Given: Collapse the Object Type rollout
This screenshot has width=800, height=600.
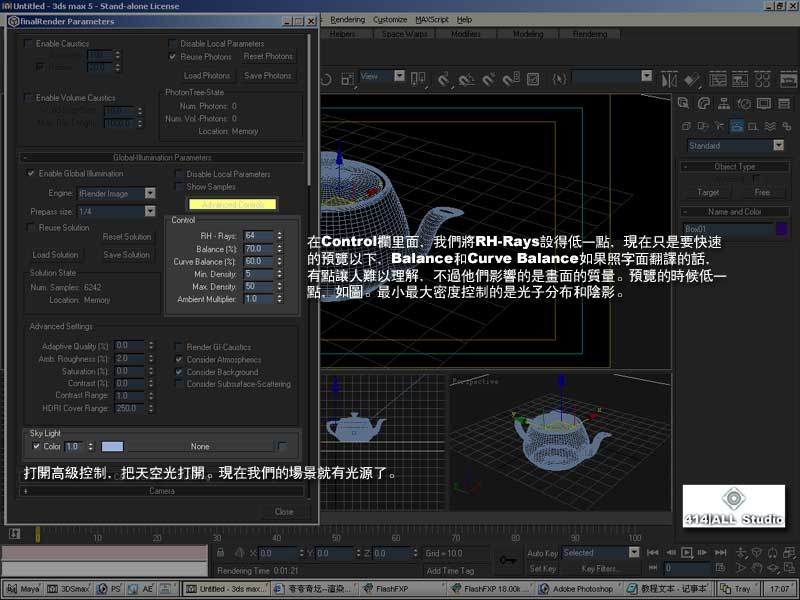Looking at the screenshot, I should (735, 166).
